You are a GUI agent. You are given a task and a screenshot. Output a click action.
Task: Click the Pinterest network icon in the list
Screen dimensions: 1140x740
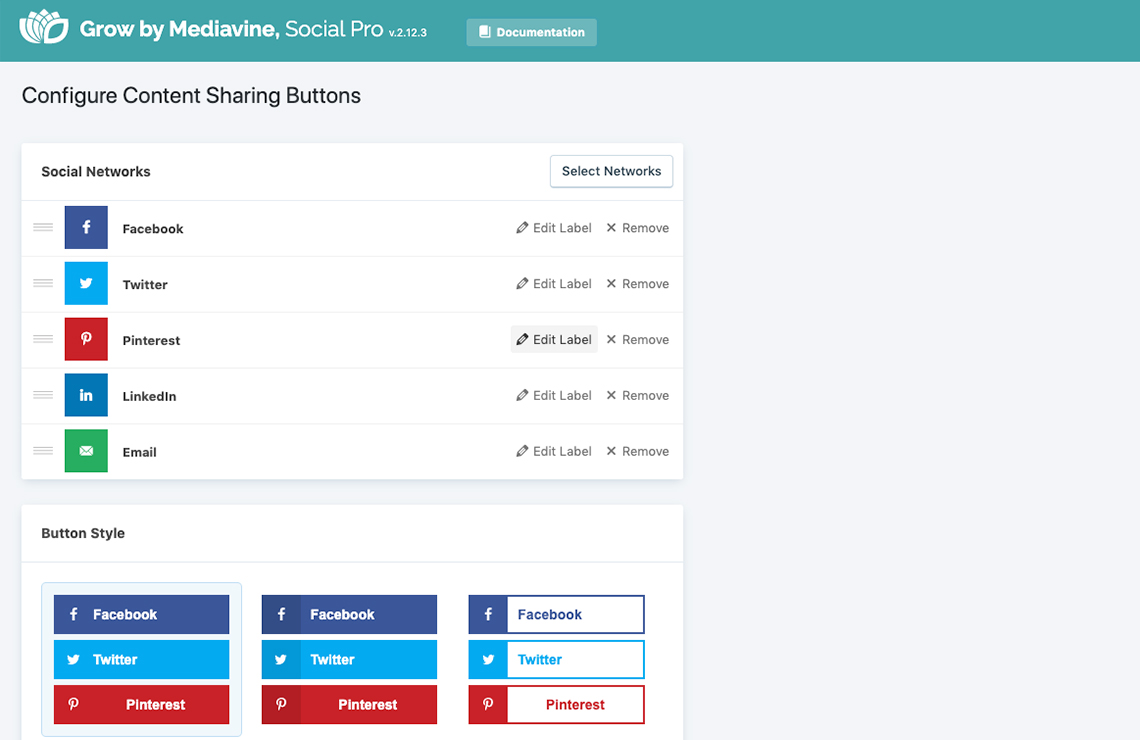(86, 339)
